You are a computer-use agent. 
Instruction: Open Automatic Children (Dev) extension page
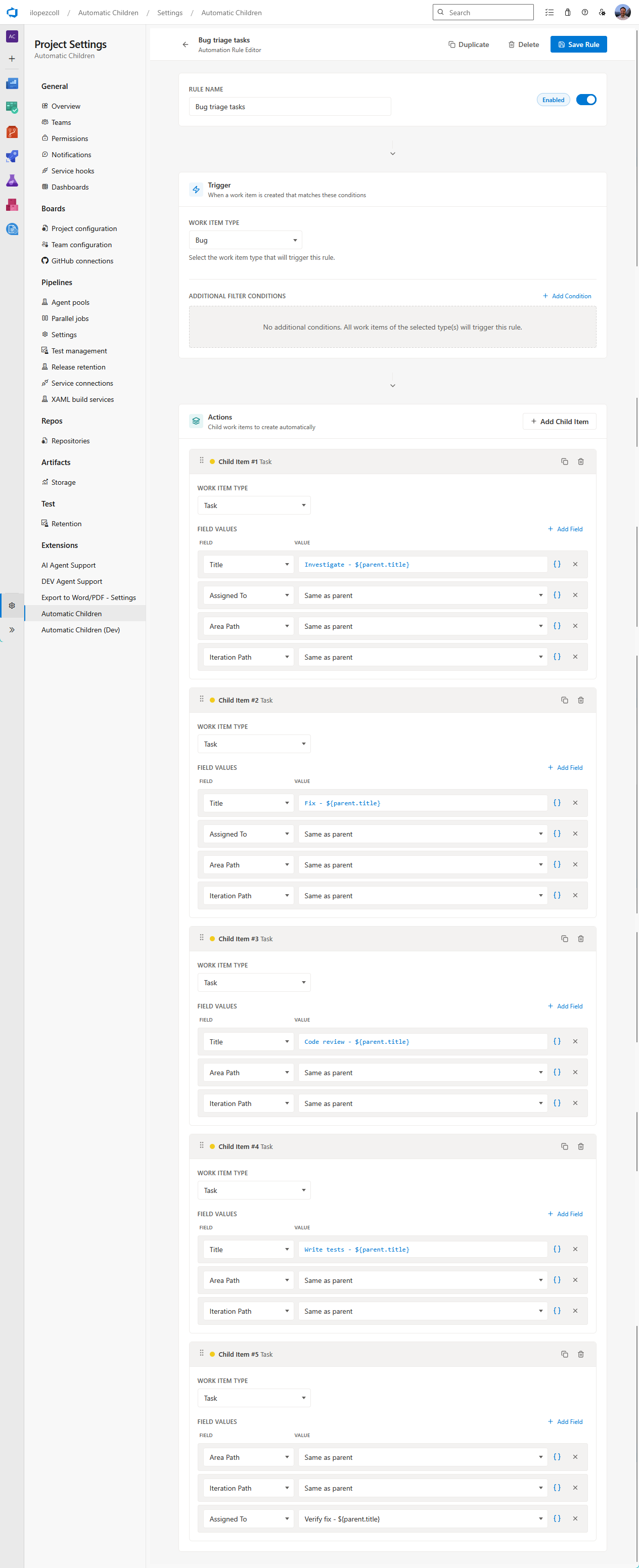pos(80,630)
